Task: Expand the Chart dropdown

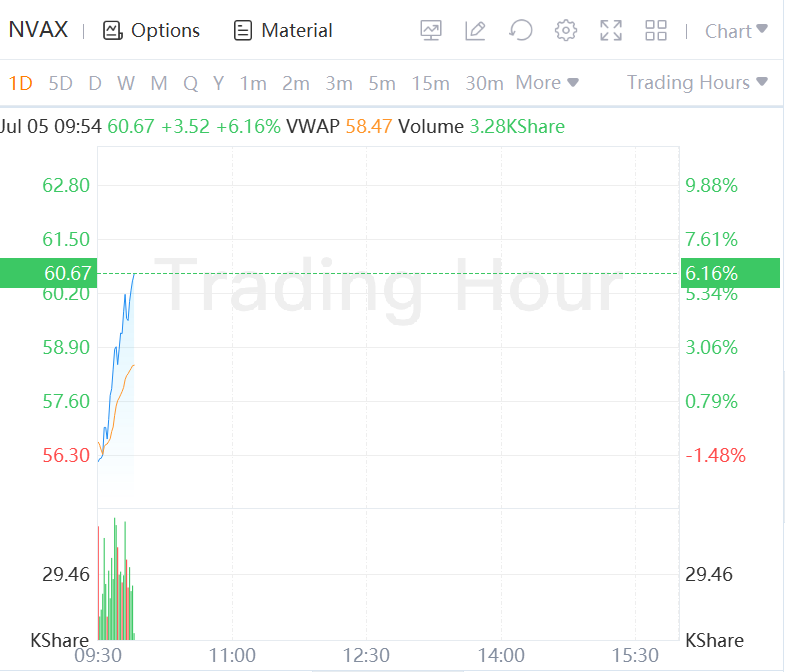Action: (736, 31)
